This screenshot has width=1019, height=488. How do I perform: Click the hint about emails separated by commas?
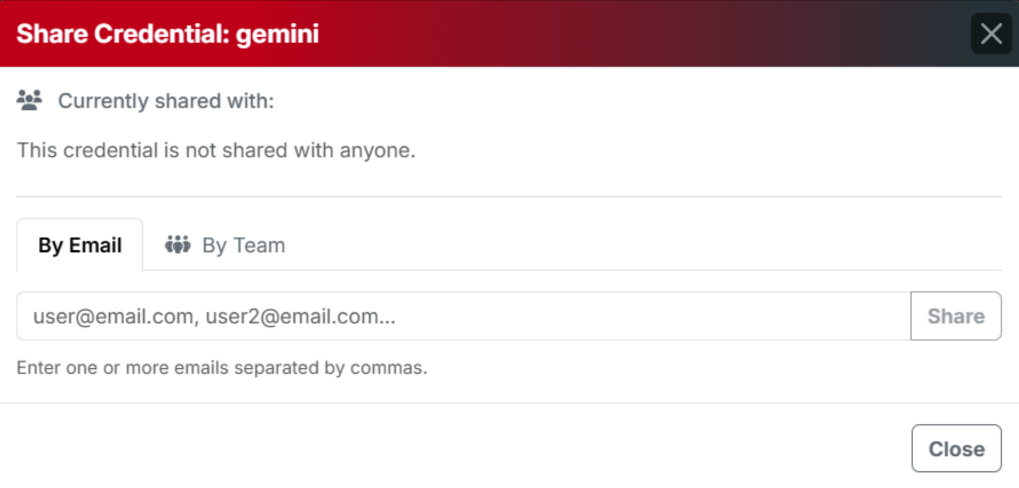[222, 368]
